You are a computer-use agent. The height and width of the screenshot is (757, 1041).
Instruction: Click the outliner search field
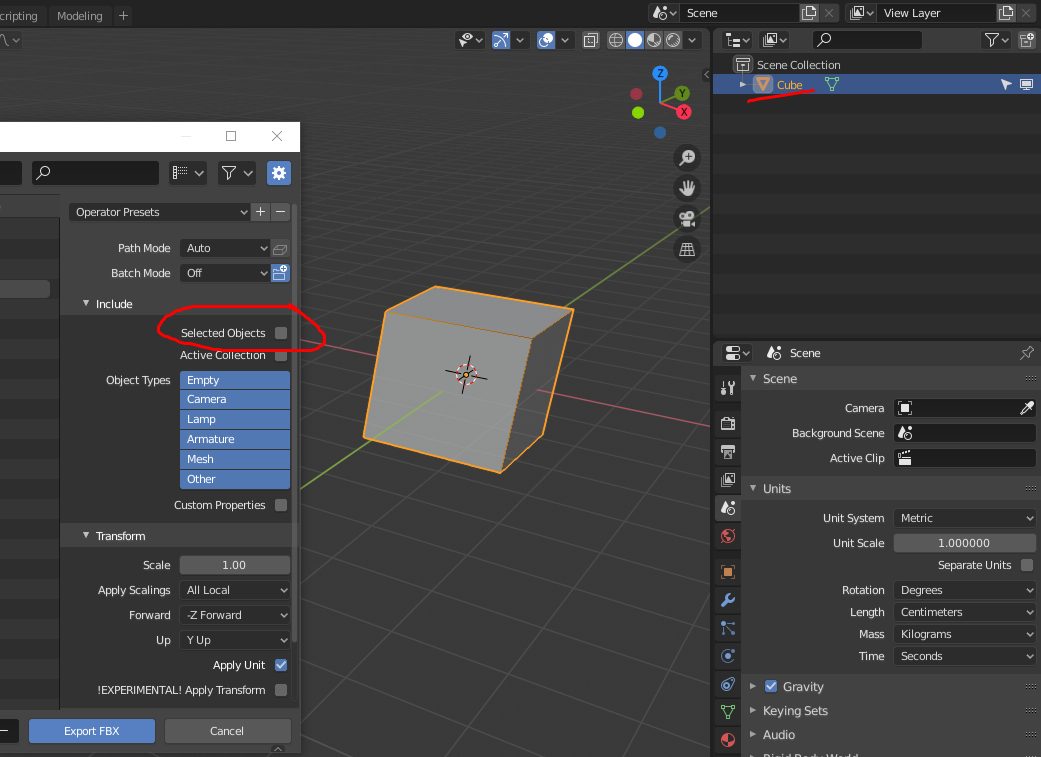[867, 40]
